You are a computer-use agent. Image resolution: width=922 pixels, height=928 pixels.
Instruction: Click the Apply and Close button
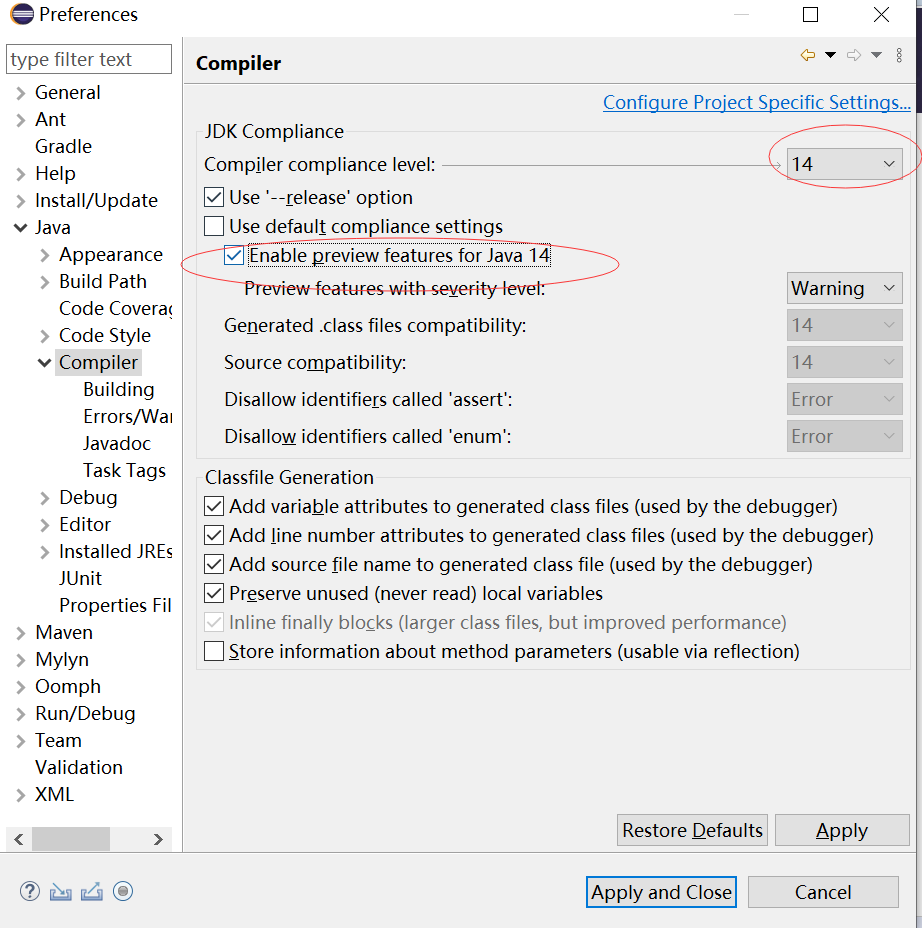click(x=661, y=892)
